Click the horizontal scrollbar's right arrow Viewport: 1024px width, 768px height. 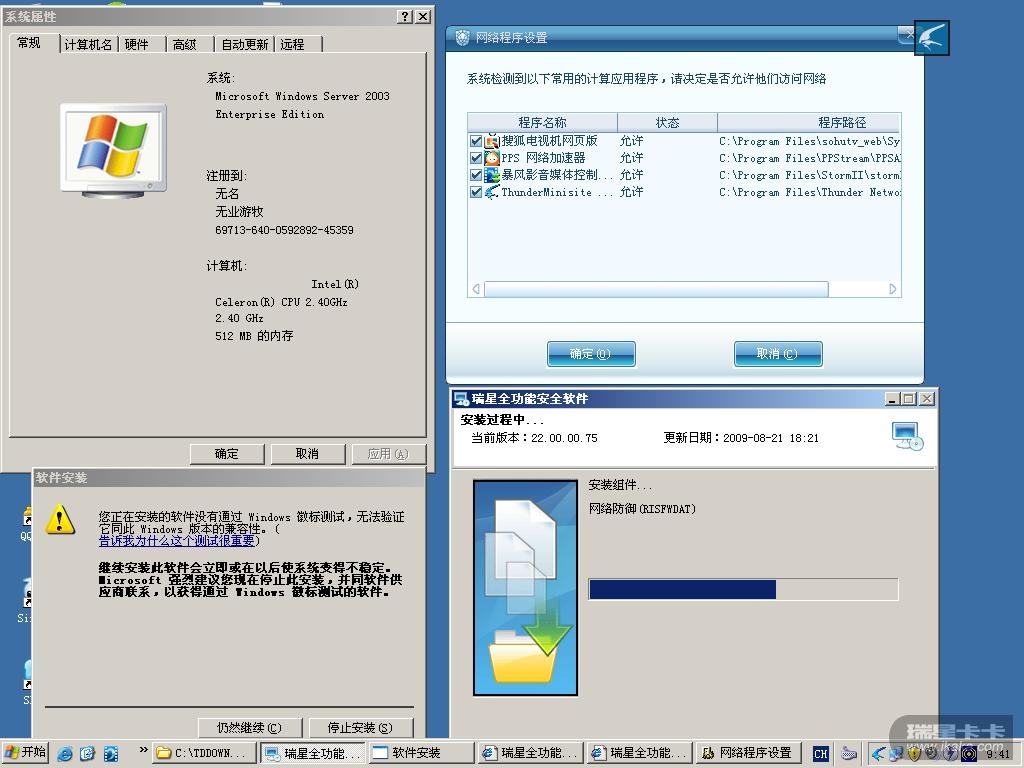pyautogui.click(x=893, y=289)
